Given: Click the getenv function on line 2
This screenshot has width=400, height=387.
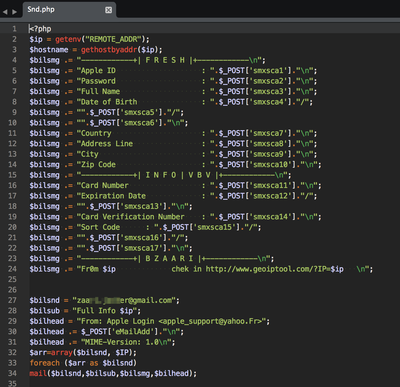Looking at the screenshot, I should click(x=68, y=39).
